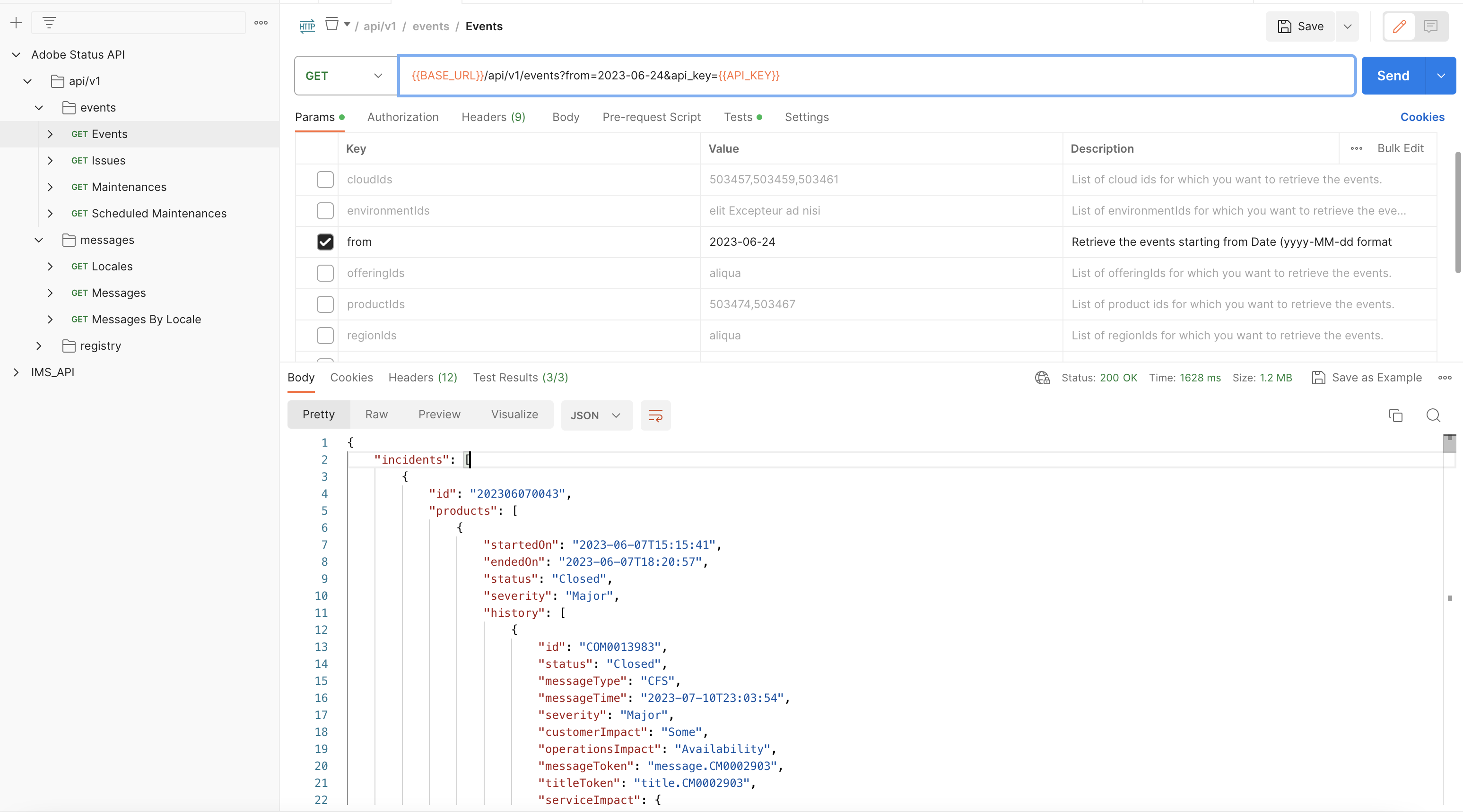Screen dimensions: 1463x812
Task: Click Bulk Edit in params table
Action: click(x=1401, y=148)
